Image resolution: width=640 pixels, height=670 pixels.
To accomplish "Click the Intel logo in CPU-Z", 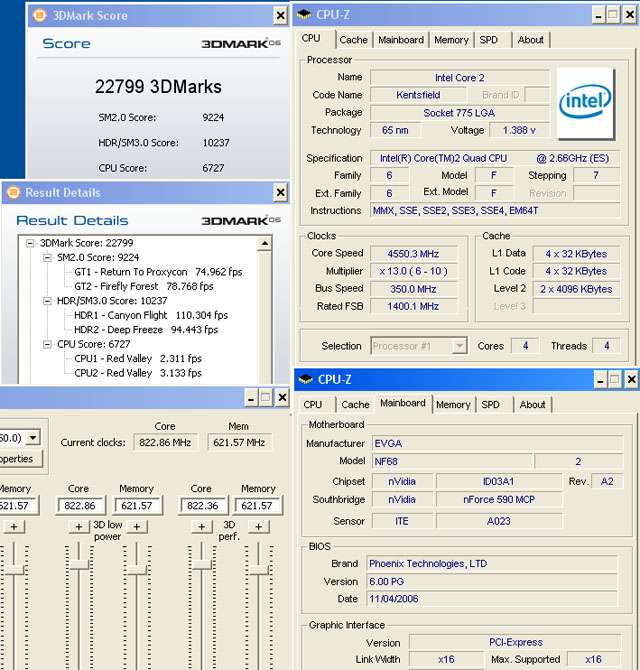I will (586, 104).
